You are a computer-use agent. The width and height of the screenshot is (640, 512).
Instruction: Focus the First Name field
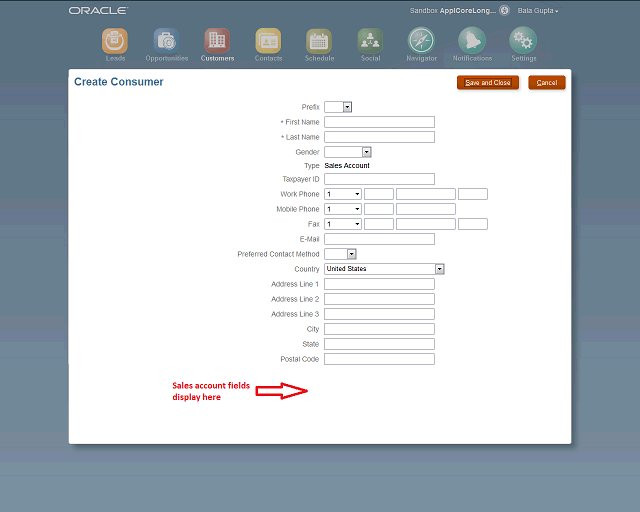[x=379, y=122]
